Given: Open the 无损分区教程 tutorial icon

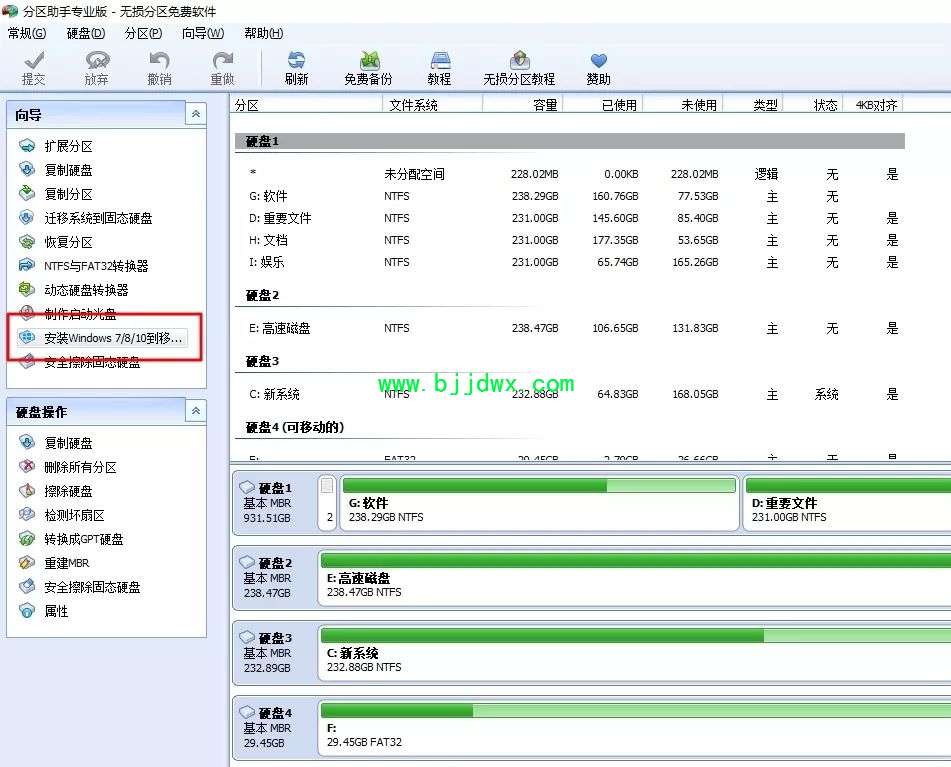Looking at the screenshot, I should (519, 68).
